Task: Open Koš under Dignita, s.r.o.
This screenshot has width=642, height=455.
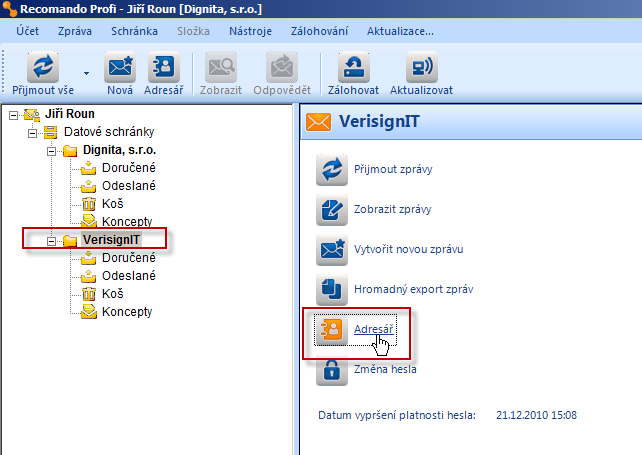Action: 113,204
